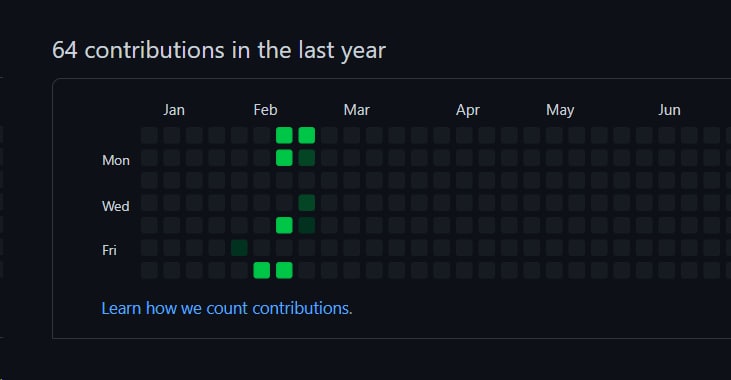Screen dimensions: 731x380
Task: Select the Wed weekday label
Action: pyautogui.click(x=116, y=206)
